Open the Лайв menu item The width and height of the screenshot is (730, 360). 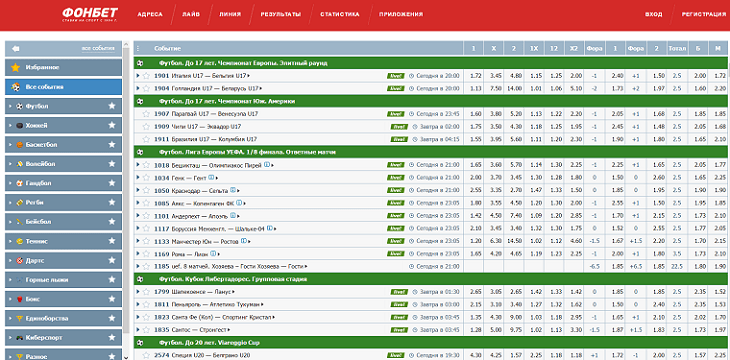(x=191, y=14)
